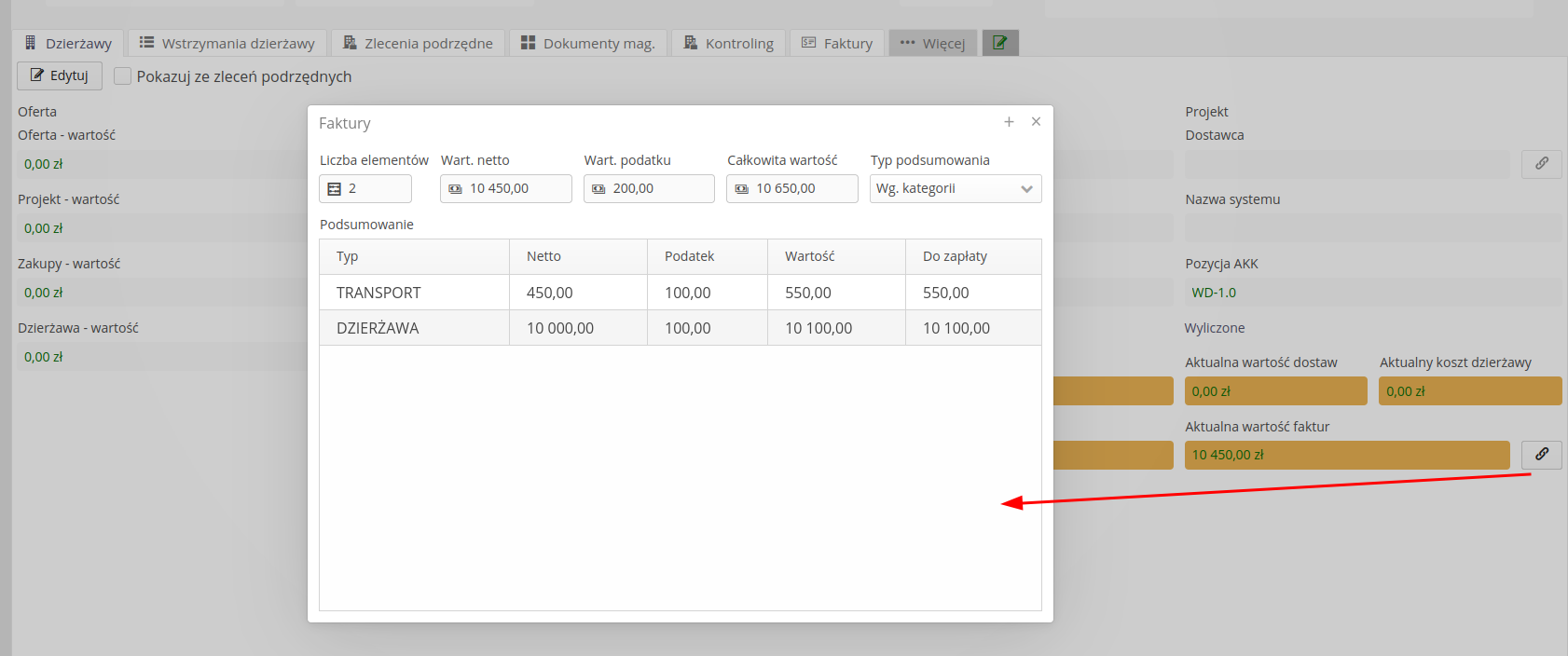Go to the Kontroling tab
The height and width of the screenshot is (656, 1568).
(x=728, y=43)
